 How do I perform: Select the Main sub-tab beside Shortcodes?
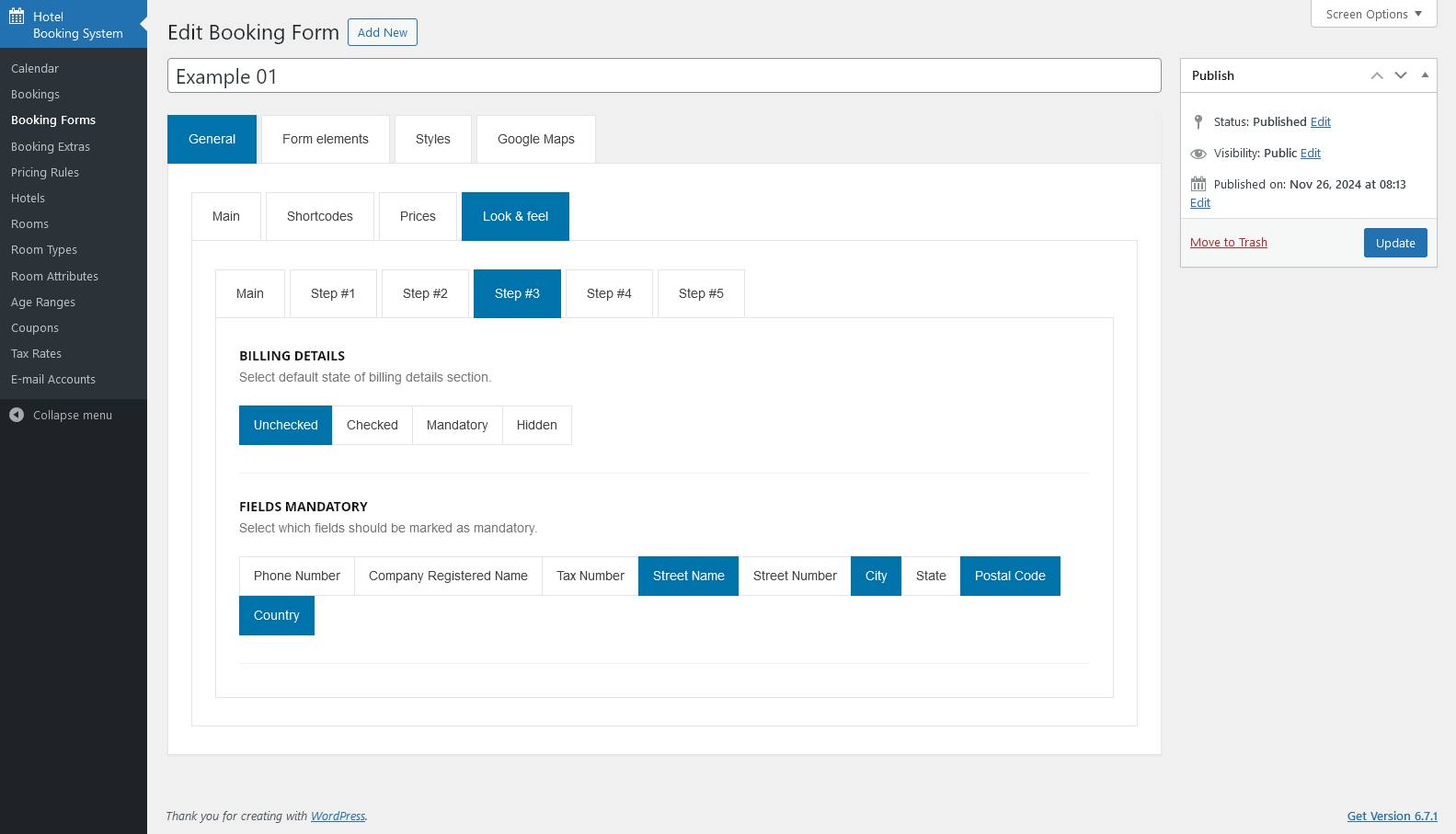[226, 216]
